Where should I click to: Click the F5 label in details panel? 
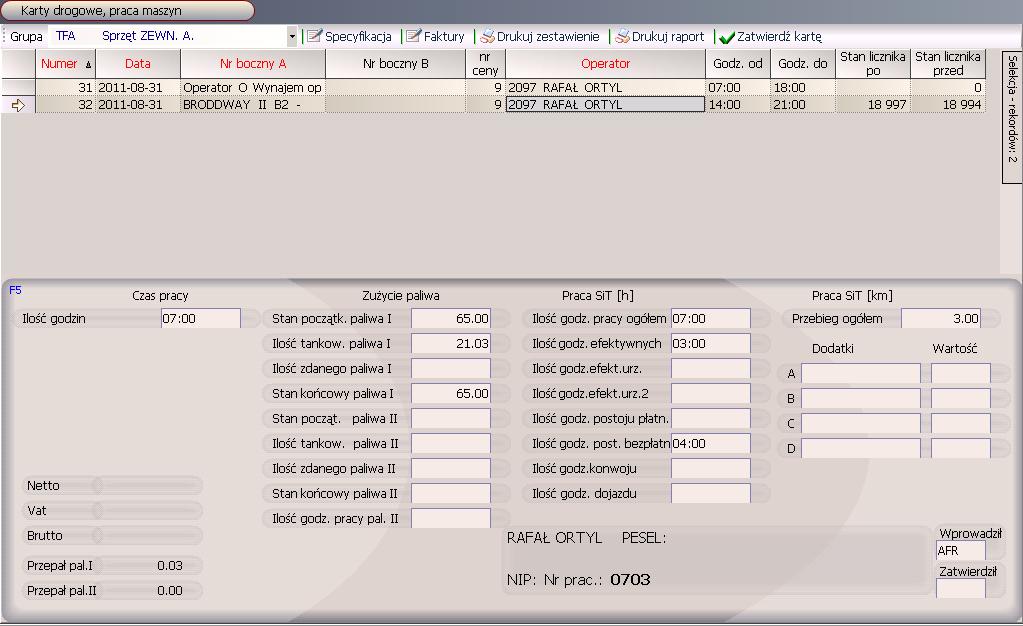pos(16,290)
